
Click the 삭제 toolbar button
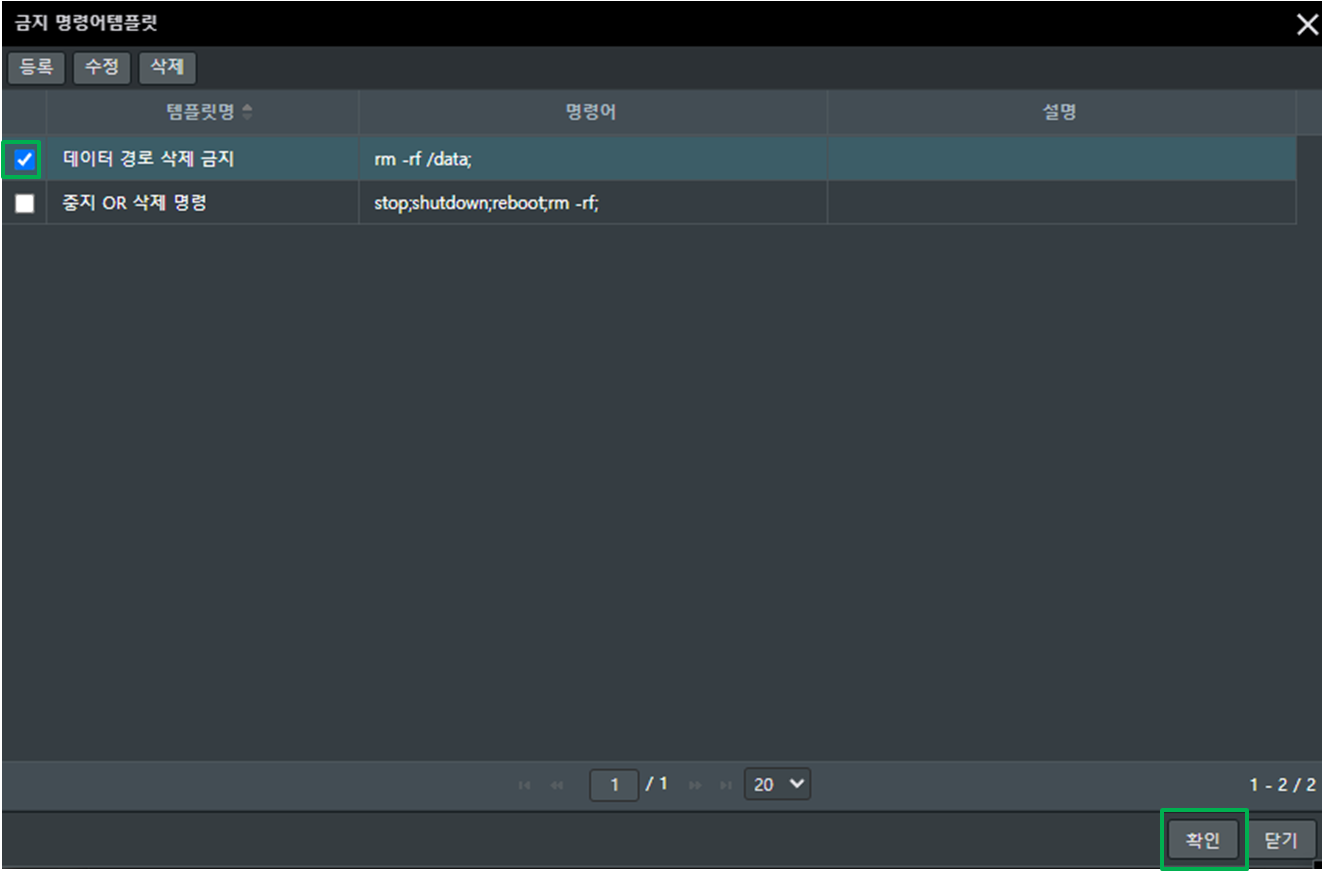pos(167,68)
